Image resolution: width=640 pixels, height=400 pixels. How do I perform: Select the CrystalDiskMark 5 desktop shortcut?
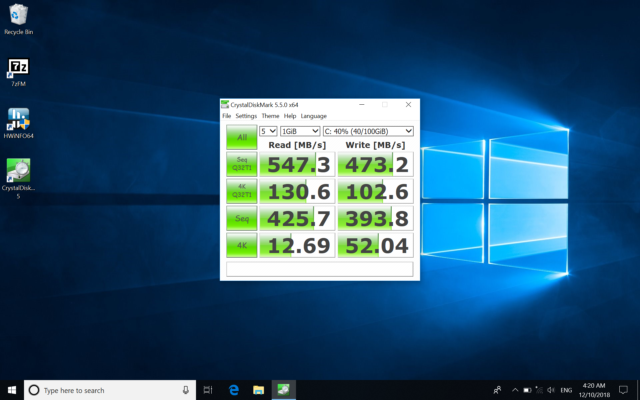pyautogui.click(x=18, y=178)
